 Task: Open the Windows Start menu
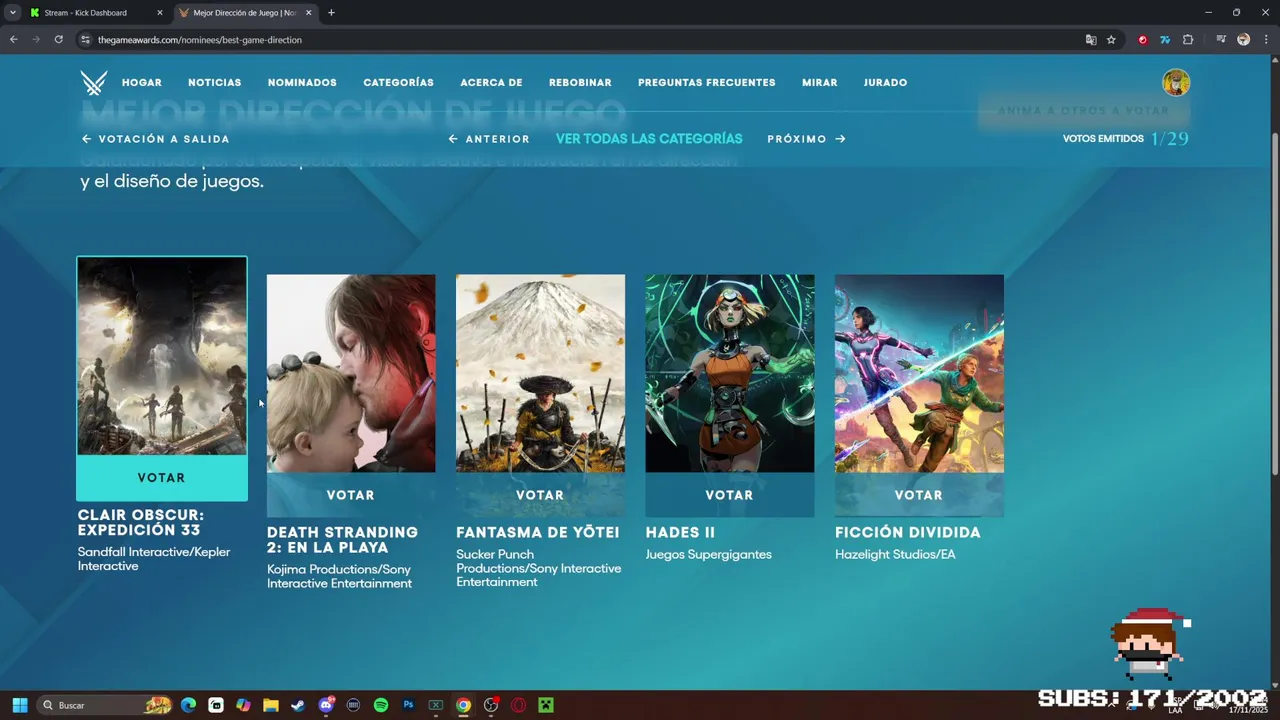pos(19,705)
